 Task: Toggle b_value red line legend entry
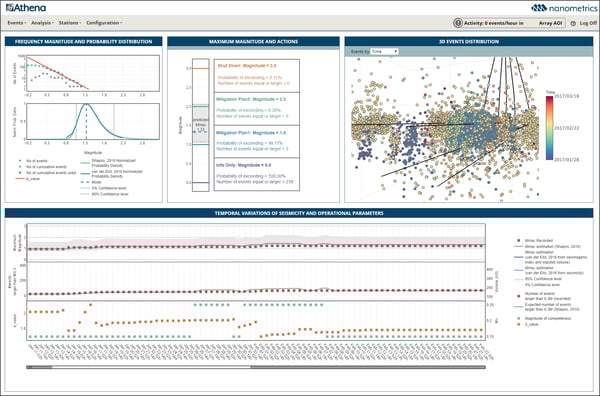point(28,179)
